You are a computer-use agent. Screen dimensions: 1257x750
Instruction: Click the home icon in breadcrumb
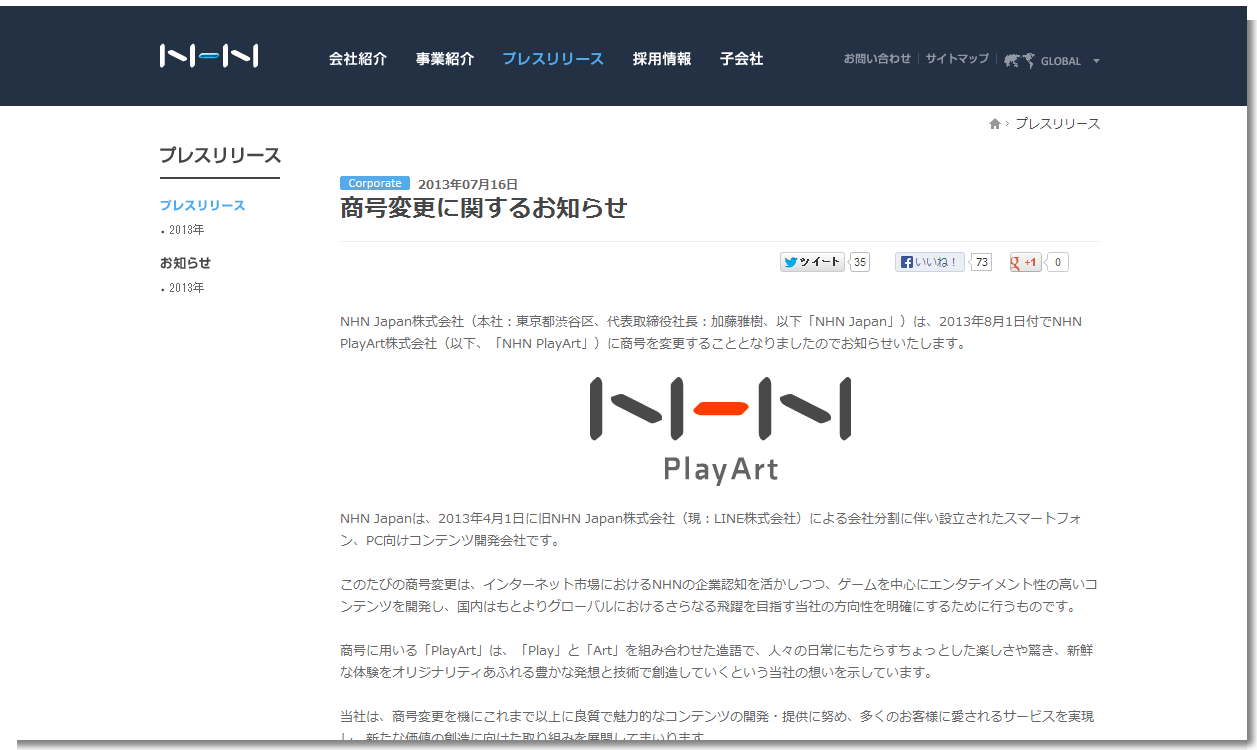coord(995,124)
